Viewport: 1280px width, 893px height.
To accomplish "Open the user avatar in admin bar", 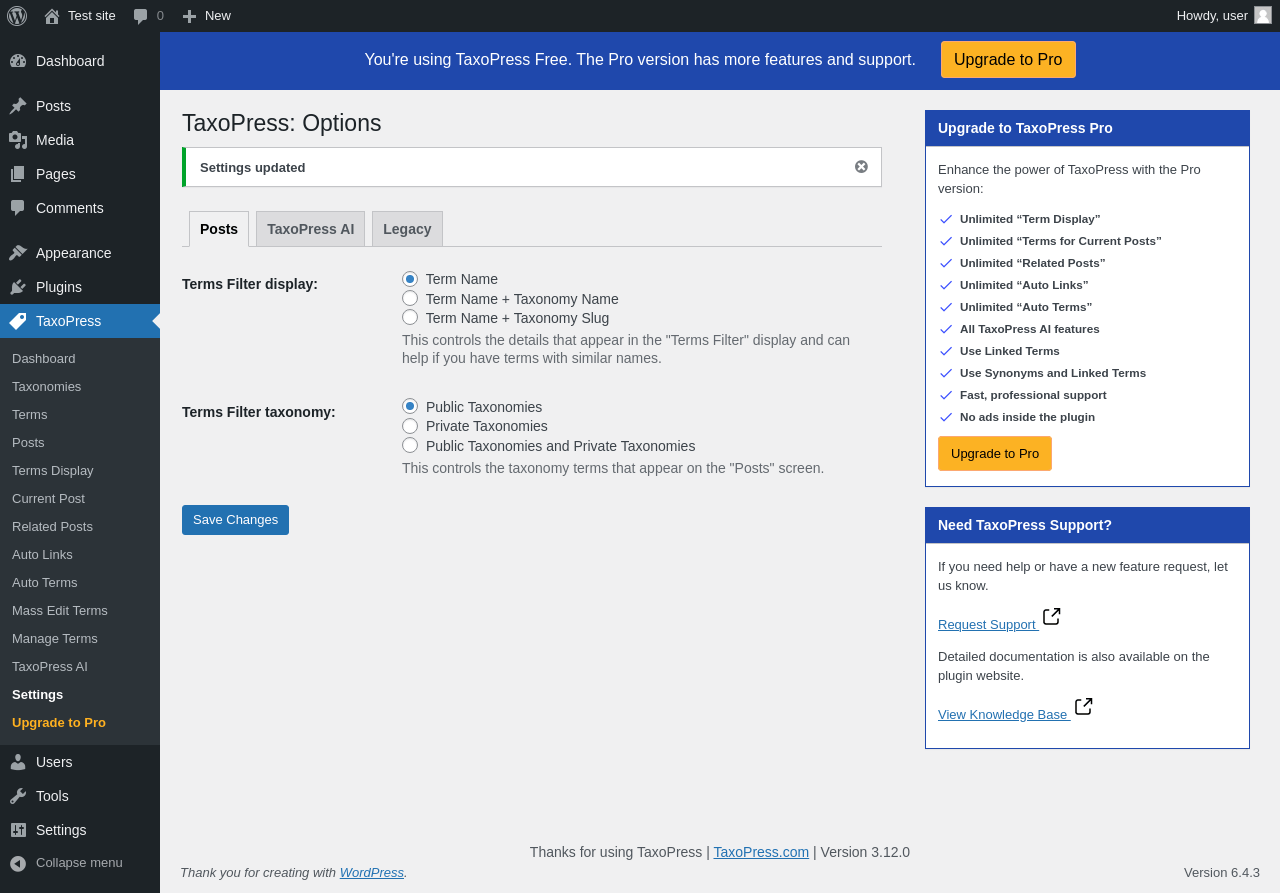I will pos(1263,15).
